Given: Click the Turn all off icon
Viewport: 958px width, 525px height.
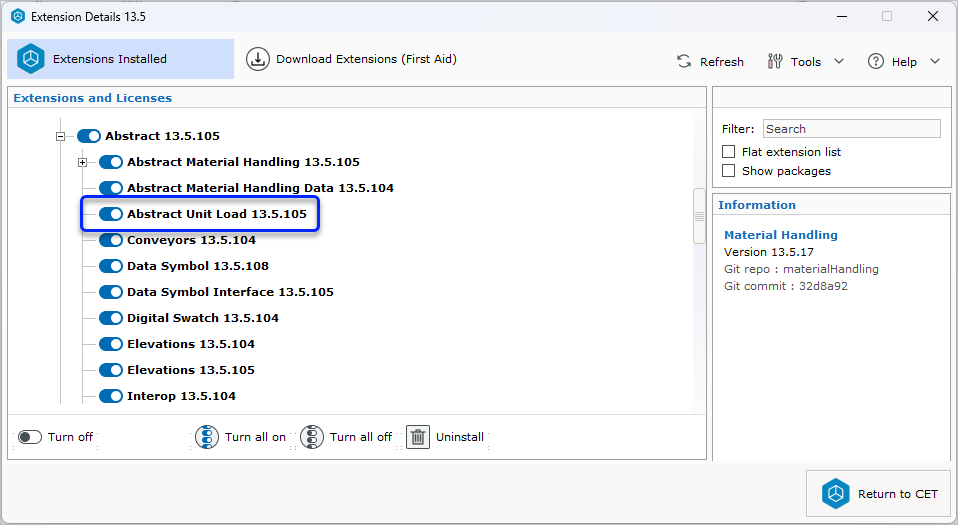Looking at the screenshot, I should [x=312, y=437].
